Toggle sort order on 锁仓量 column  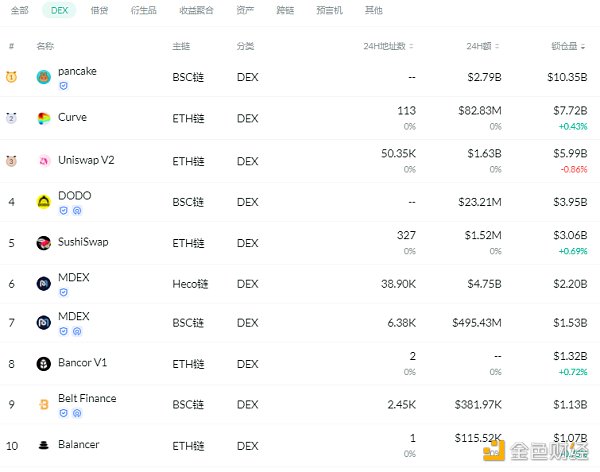coord(584,46)
